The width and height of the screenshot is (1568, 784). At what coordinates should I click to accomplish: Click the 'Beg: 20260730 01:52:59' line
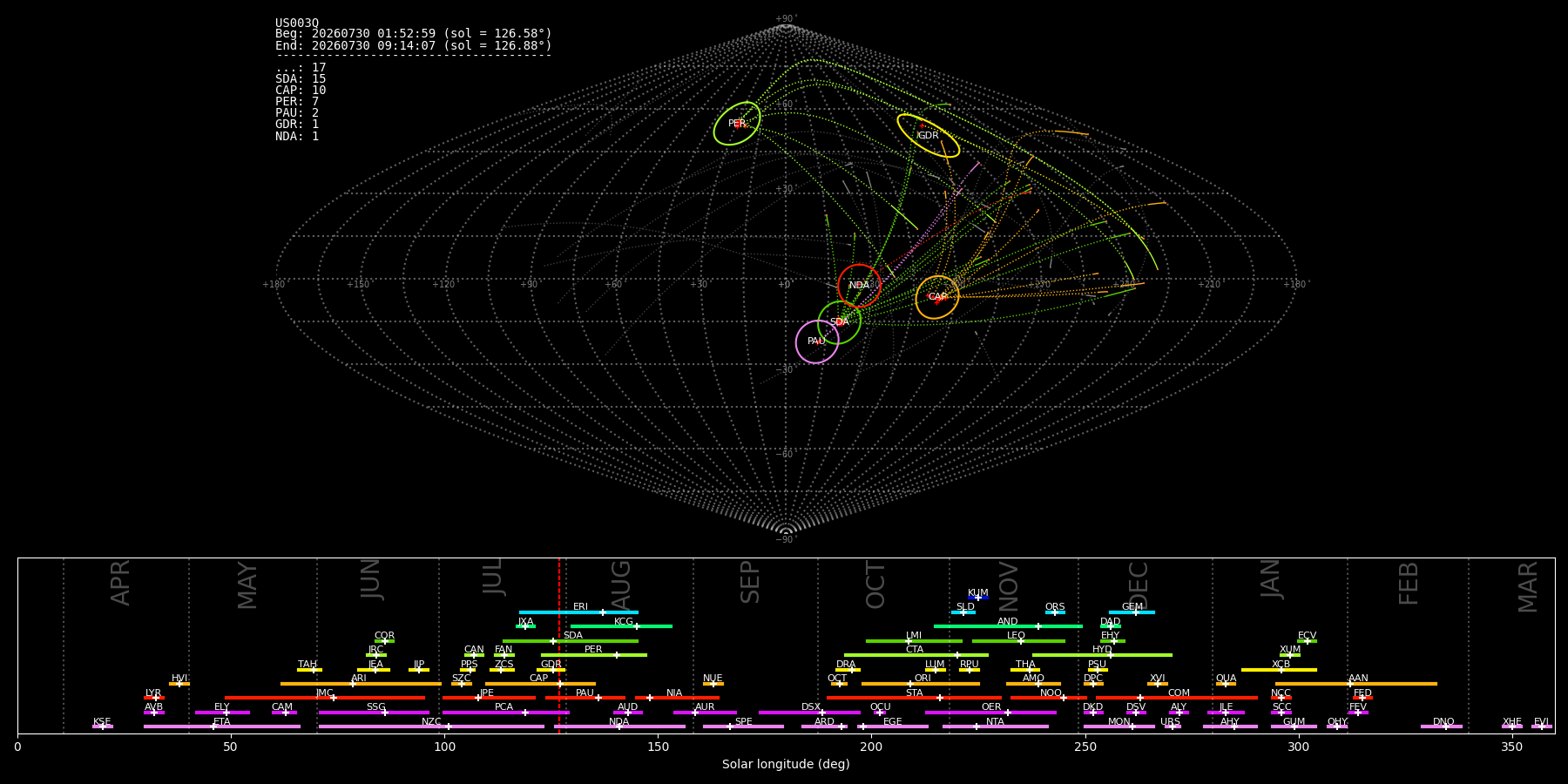(x=414, y=34)
